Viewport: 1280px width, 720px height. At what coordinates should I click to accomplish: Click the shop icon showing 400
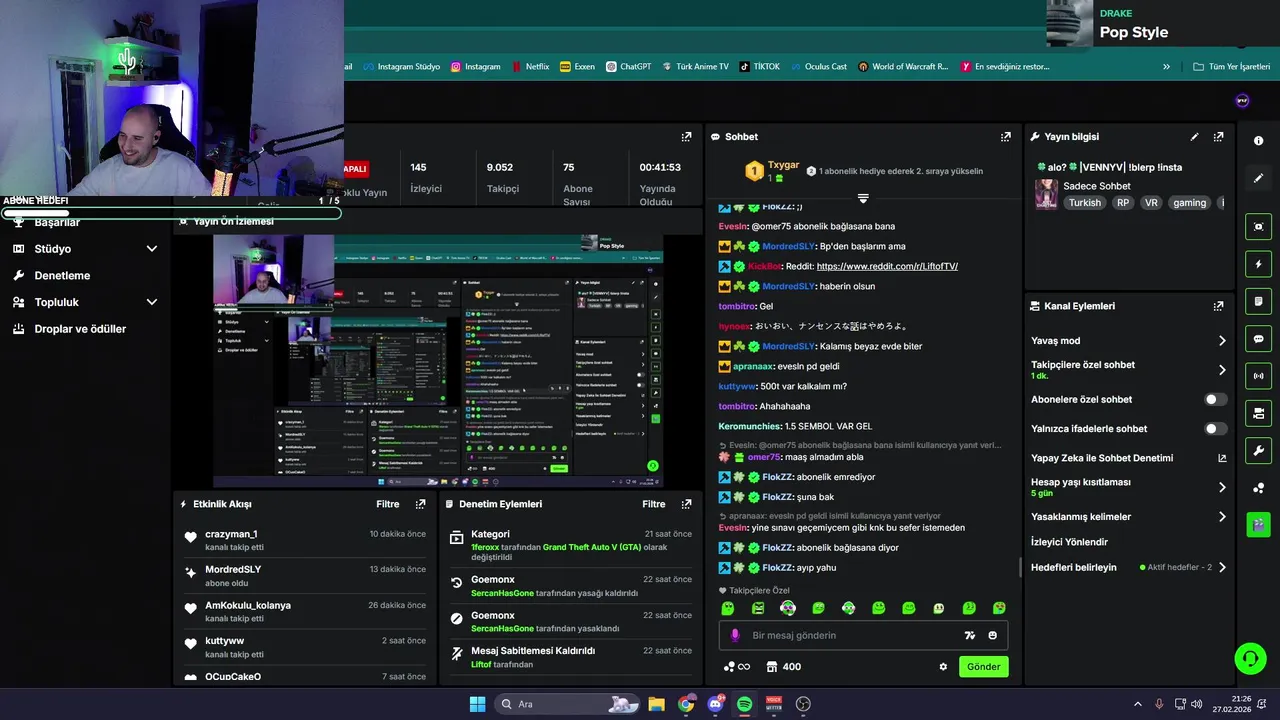(783, 667)
